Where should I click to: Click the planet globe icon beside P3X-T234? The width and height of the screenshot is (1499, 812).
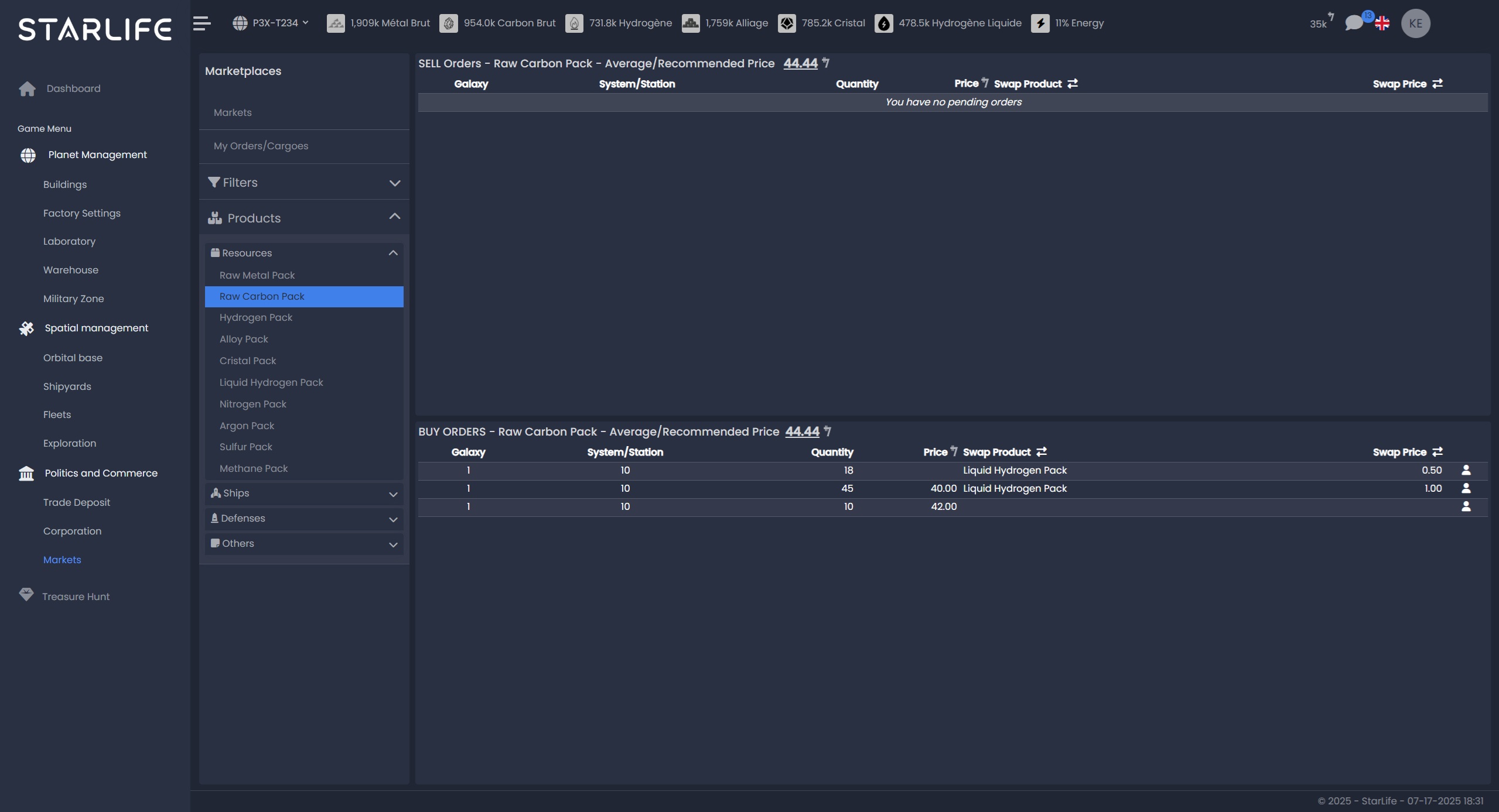tap(240, 23)
